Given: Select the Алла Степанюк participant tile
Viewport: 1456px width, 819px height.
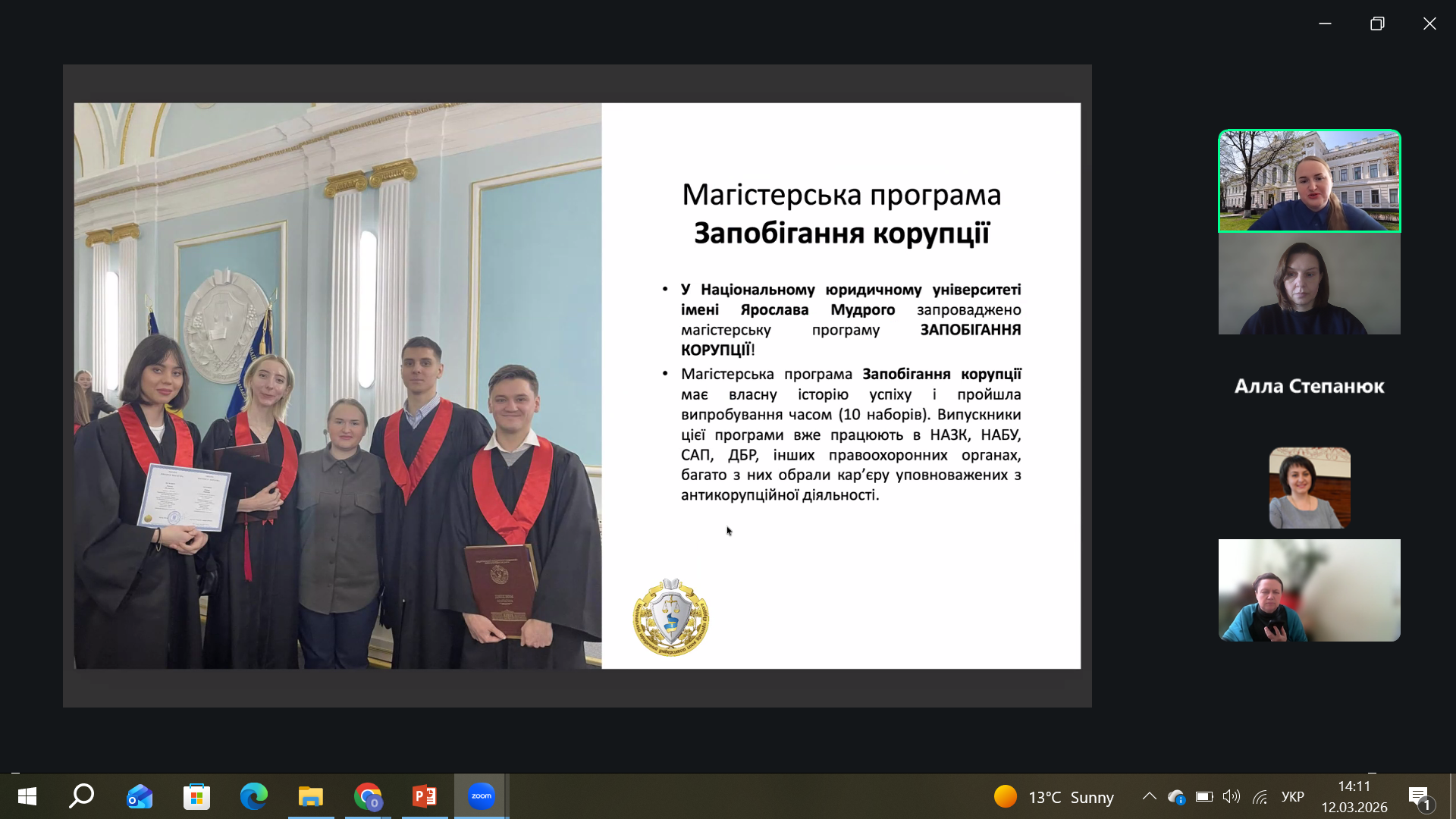Looking at the screenshot, I should pos(1309,386).
